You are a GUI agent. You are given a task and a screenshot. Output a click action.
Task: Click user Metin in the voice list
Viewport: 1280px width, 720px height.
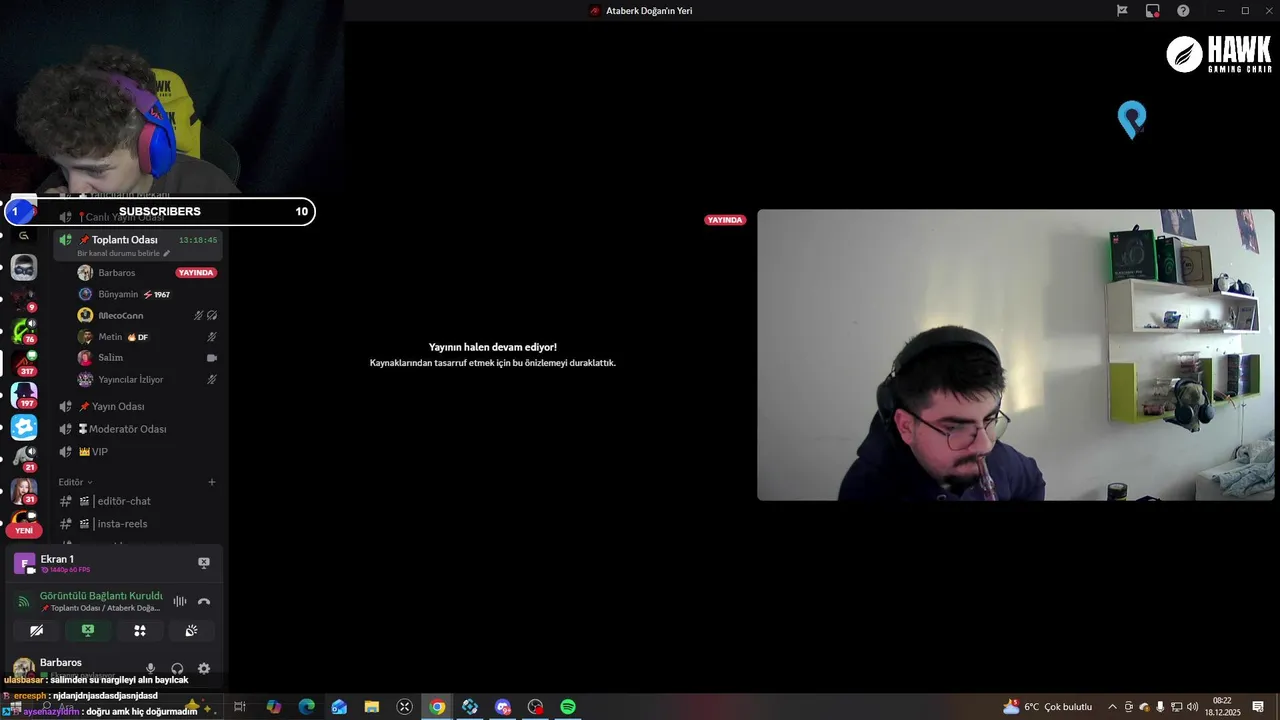[110, 337]
